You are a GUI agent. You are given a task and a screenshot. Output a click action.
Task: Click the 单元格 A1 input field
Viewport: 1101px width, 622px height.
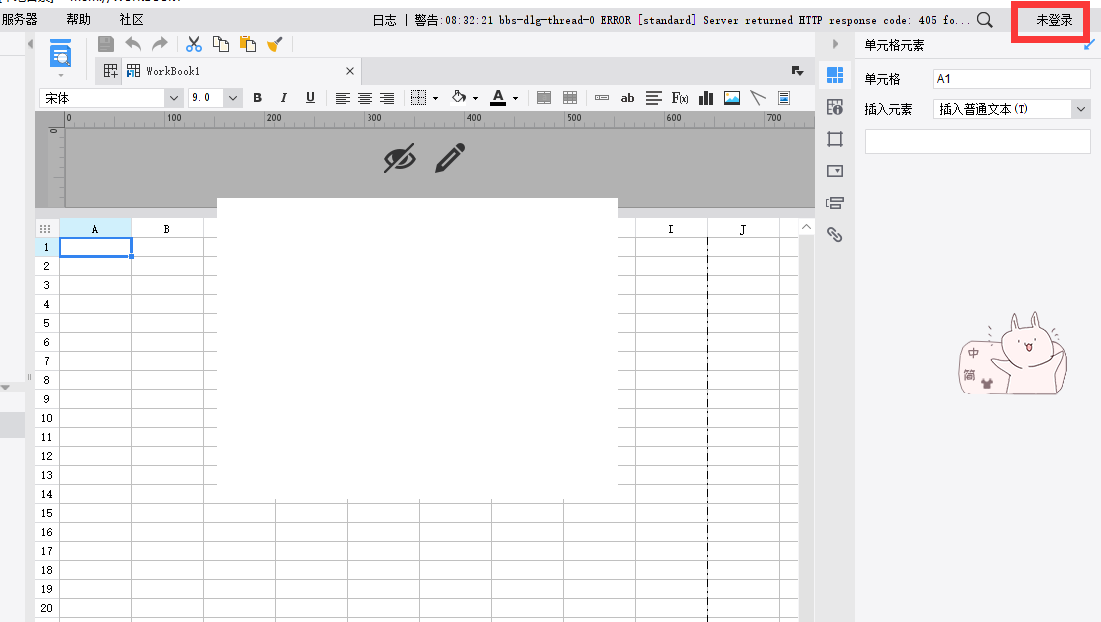coord(1012,79)
